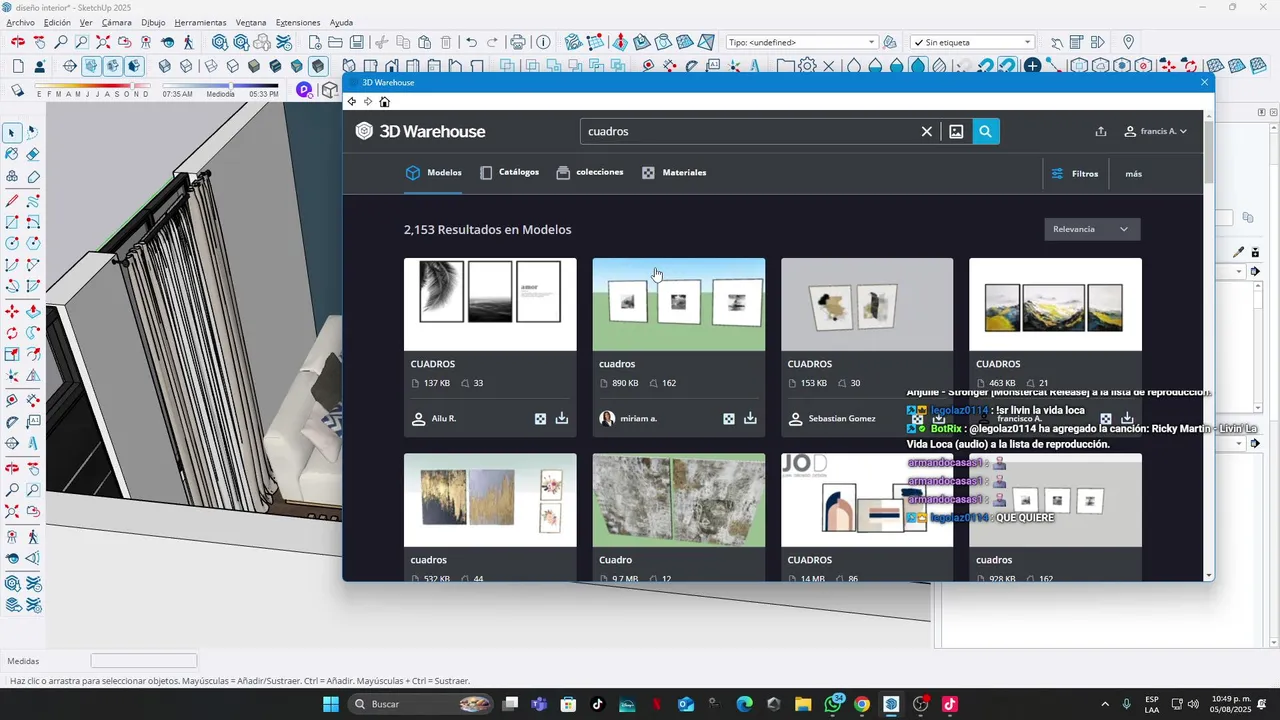Click the image search icon in Warehouse
Image resolution: width=1280 pixels, height=720 pixels.
(956, 131)
